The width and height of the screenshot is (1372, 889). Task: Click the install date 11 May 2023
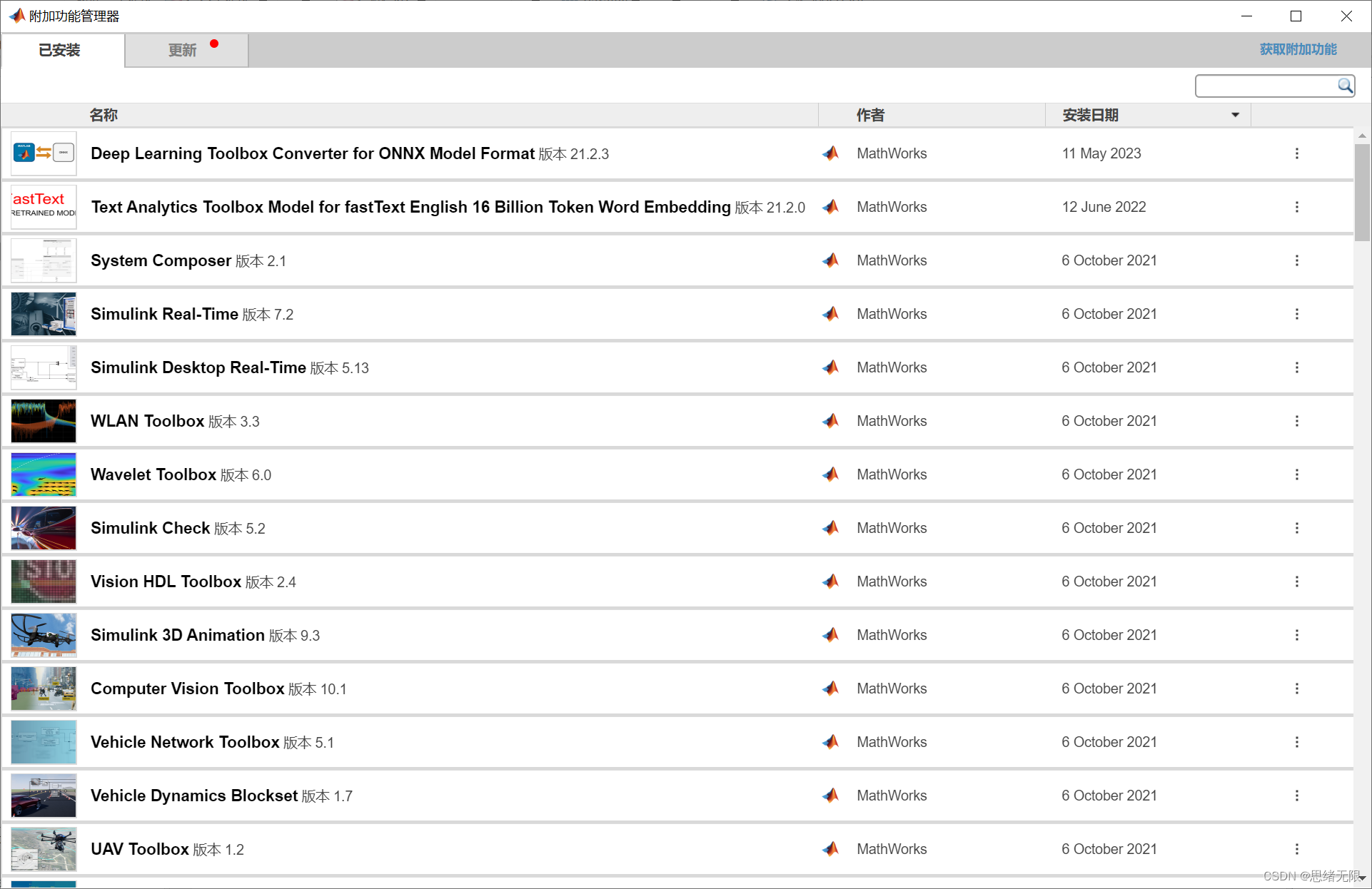coord(1101,153)
